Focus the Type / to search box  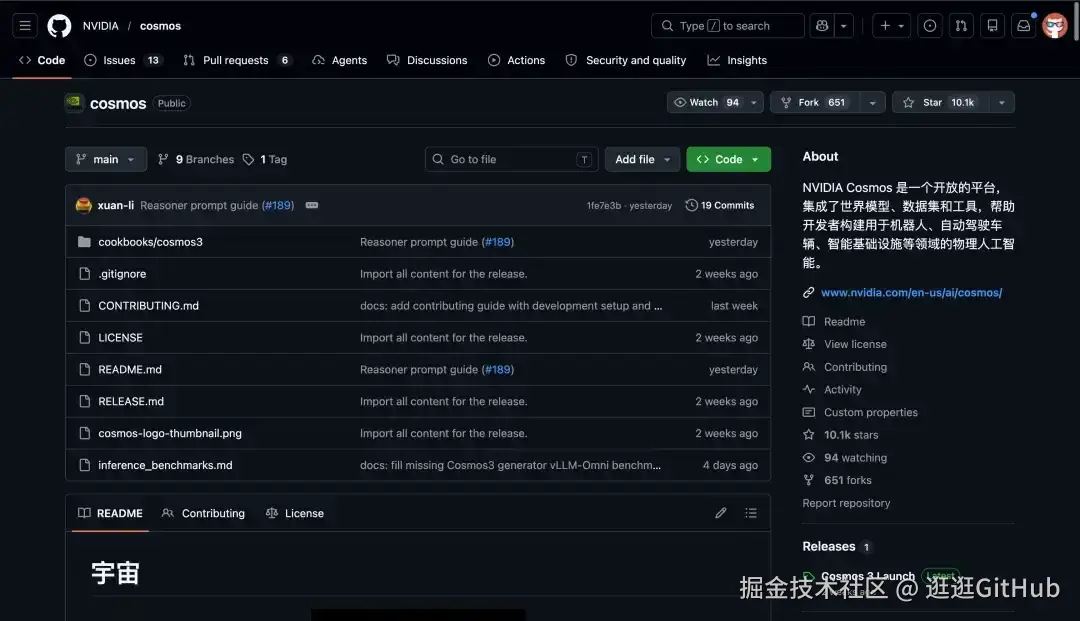[728, 26]
